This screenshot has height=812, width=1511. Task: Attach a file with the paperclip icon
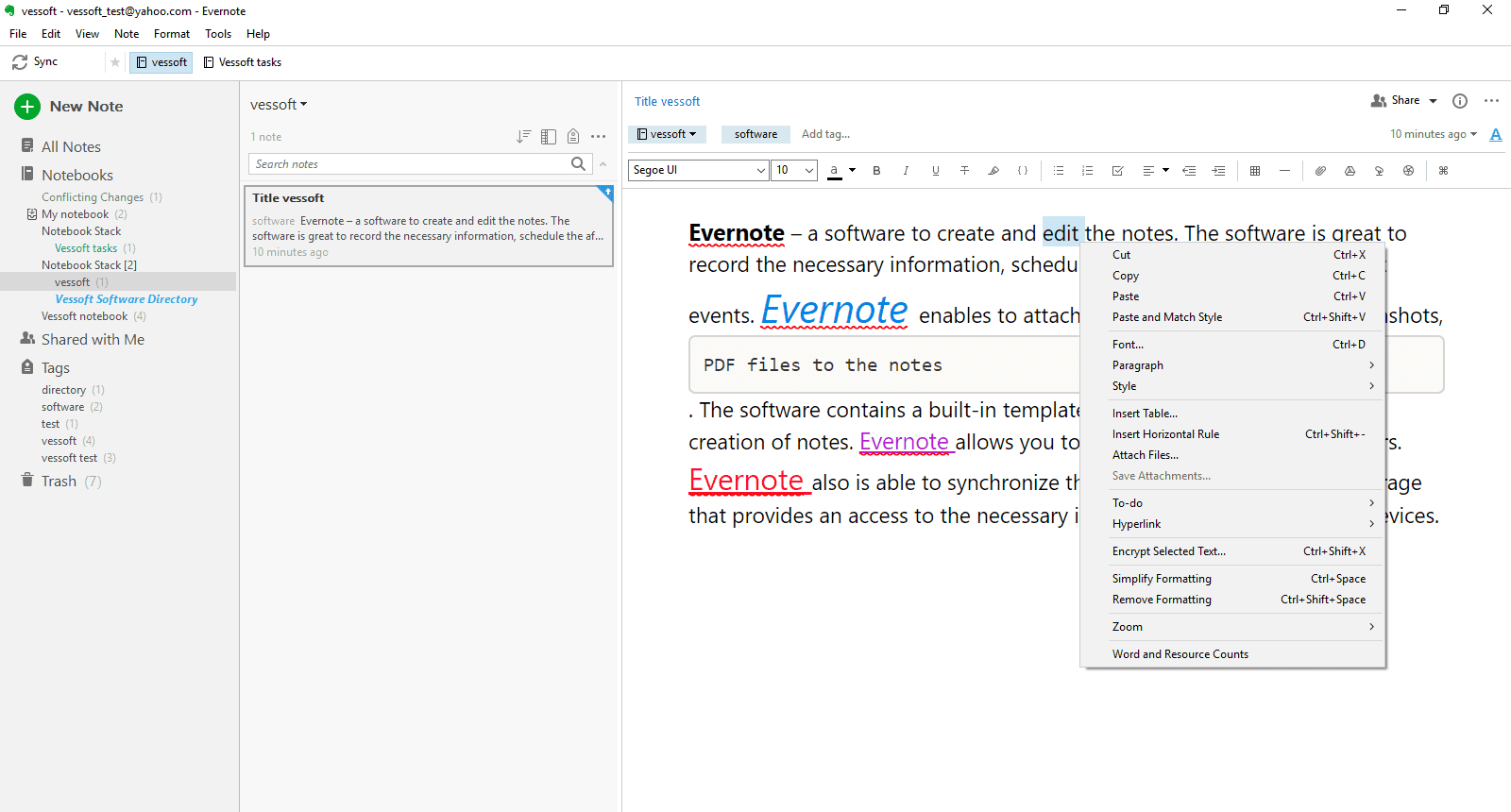click(1320, 171)
